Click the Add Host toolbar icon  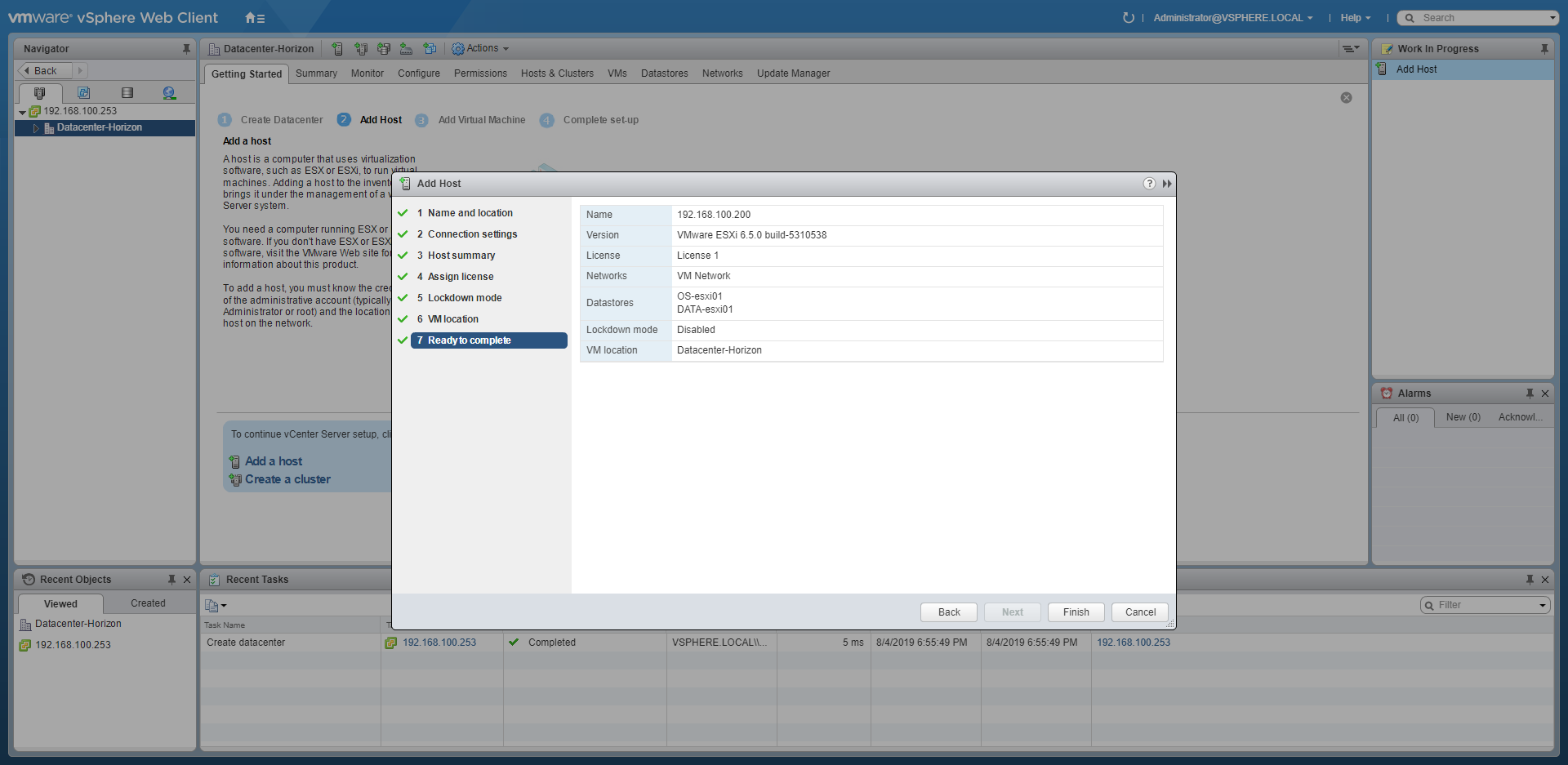click(x=337, y=49)
